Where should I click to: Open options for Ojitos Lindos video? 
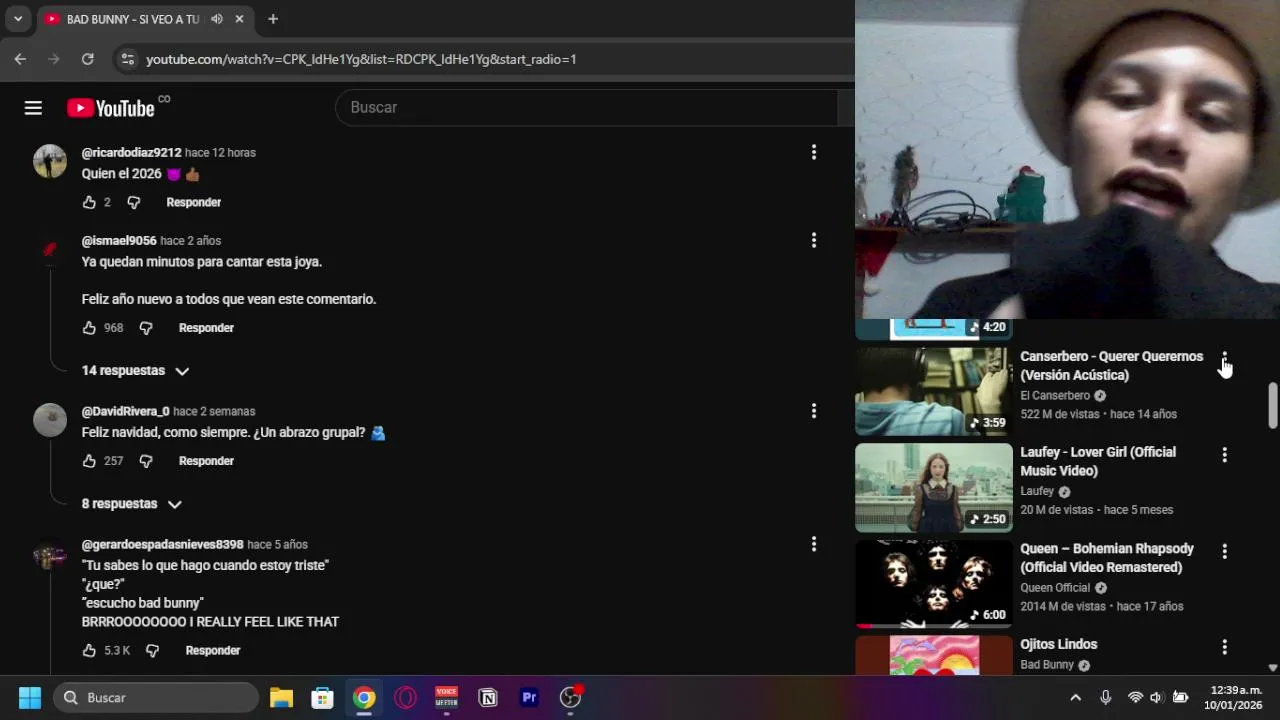click(1224, 647)
